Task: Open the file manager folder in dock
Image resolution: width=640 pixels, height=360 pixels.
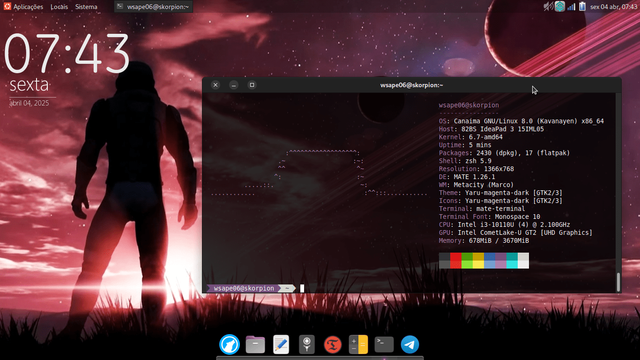Action: [255, 344]
